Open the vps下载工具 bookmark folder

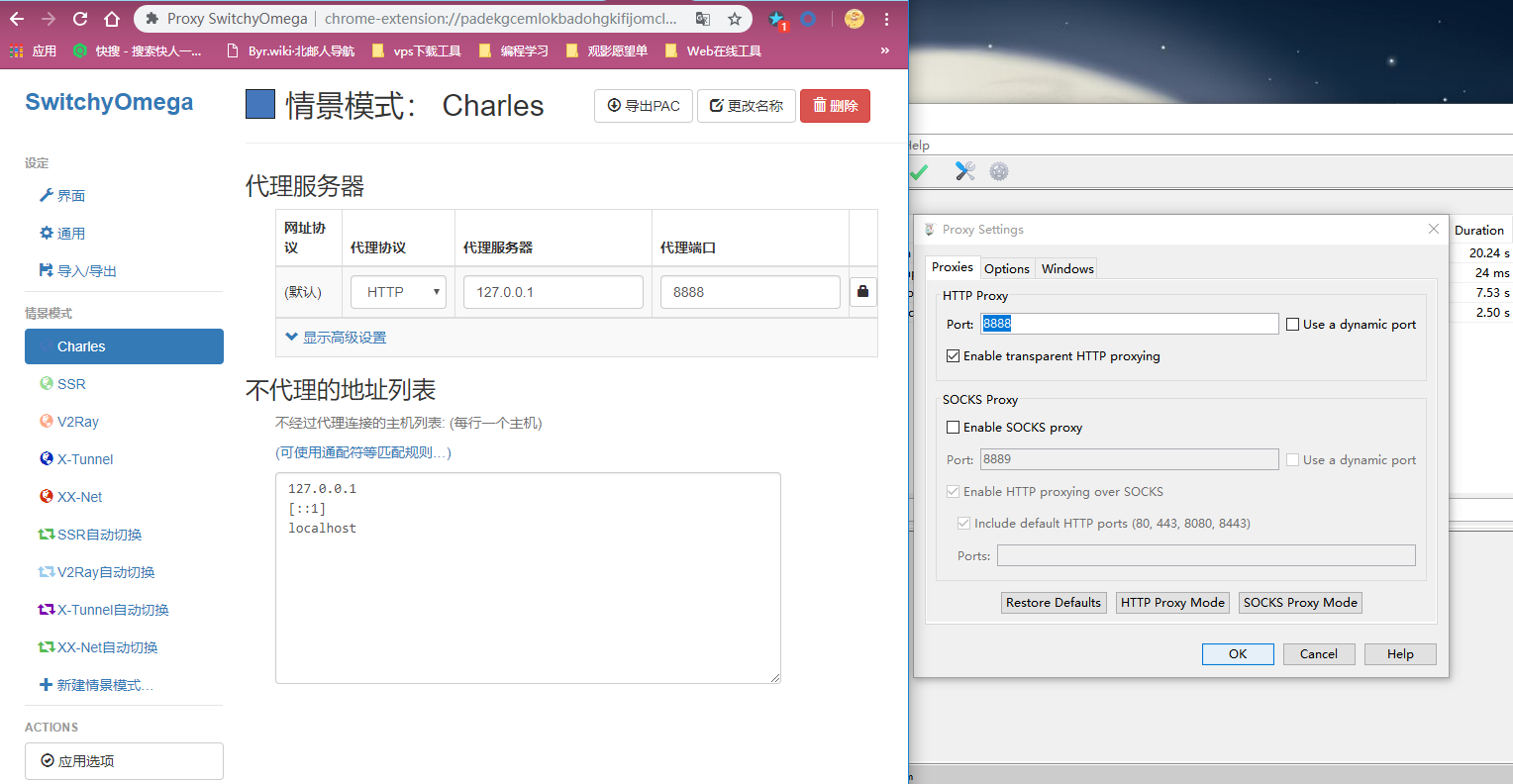pyautogui.click(x=417, y=50)
